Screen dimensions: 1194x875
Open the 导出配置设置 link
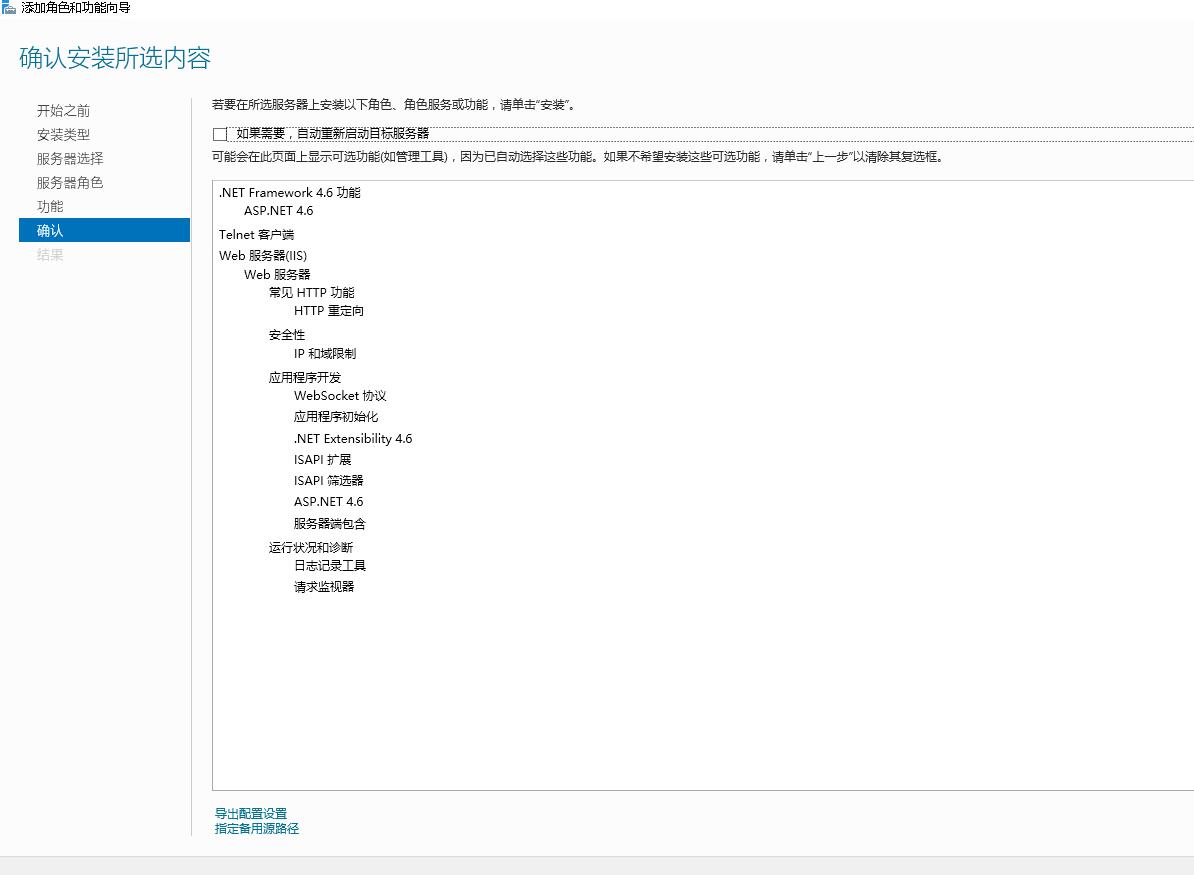pos(251,813)
